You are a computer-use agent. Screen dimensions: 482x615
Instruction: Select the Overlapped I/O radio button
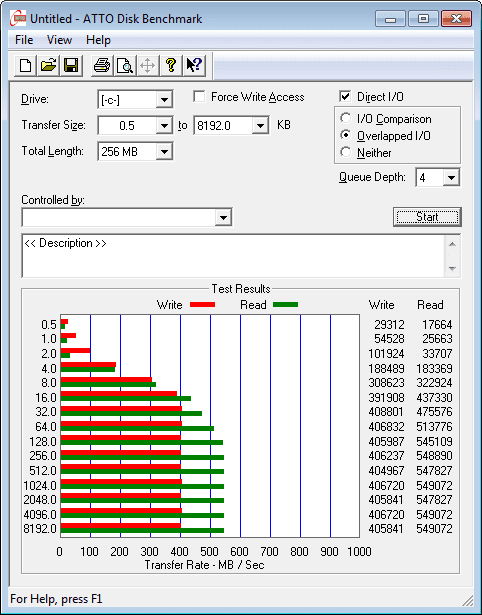point(346,135)
